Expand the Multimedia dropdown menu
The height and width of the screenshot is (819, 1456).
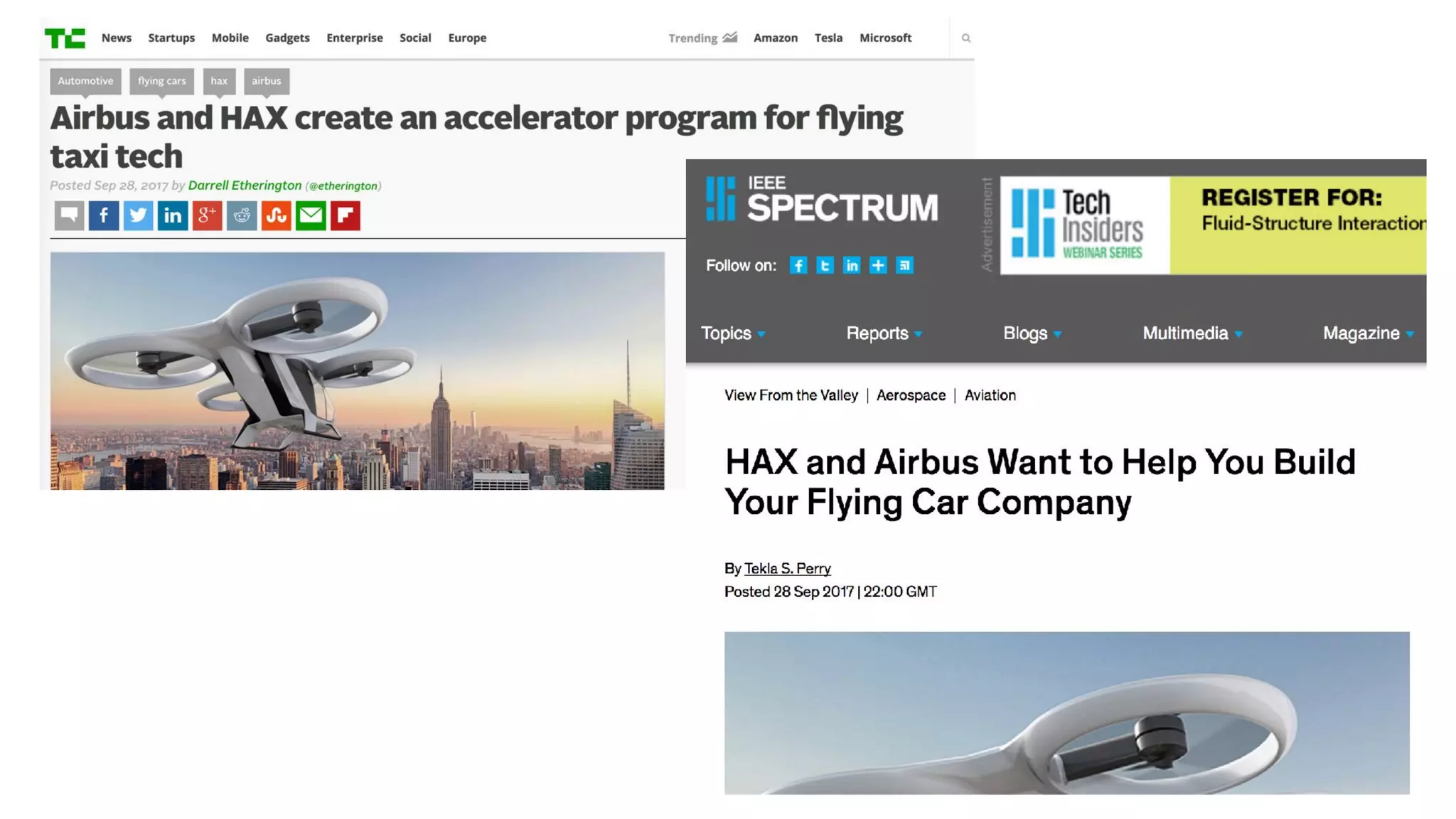tap(1192, 333)
